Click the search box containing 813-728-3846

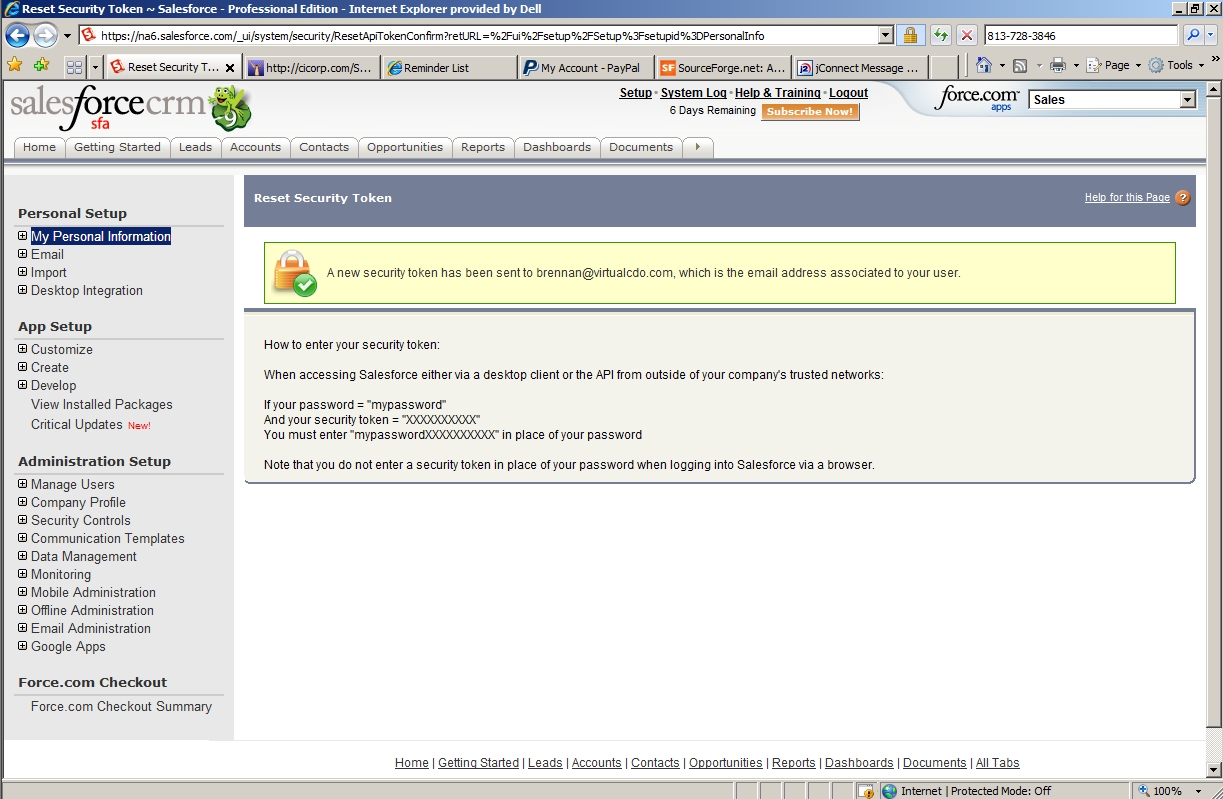click(1082, 36)
